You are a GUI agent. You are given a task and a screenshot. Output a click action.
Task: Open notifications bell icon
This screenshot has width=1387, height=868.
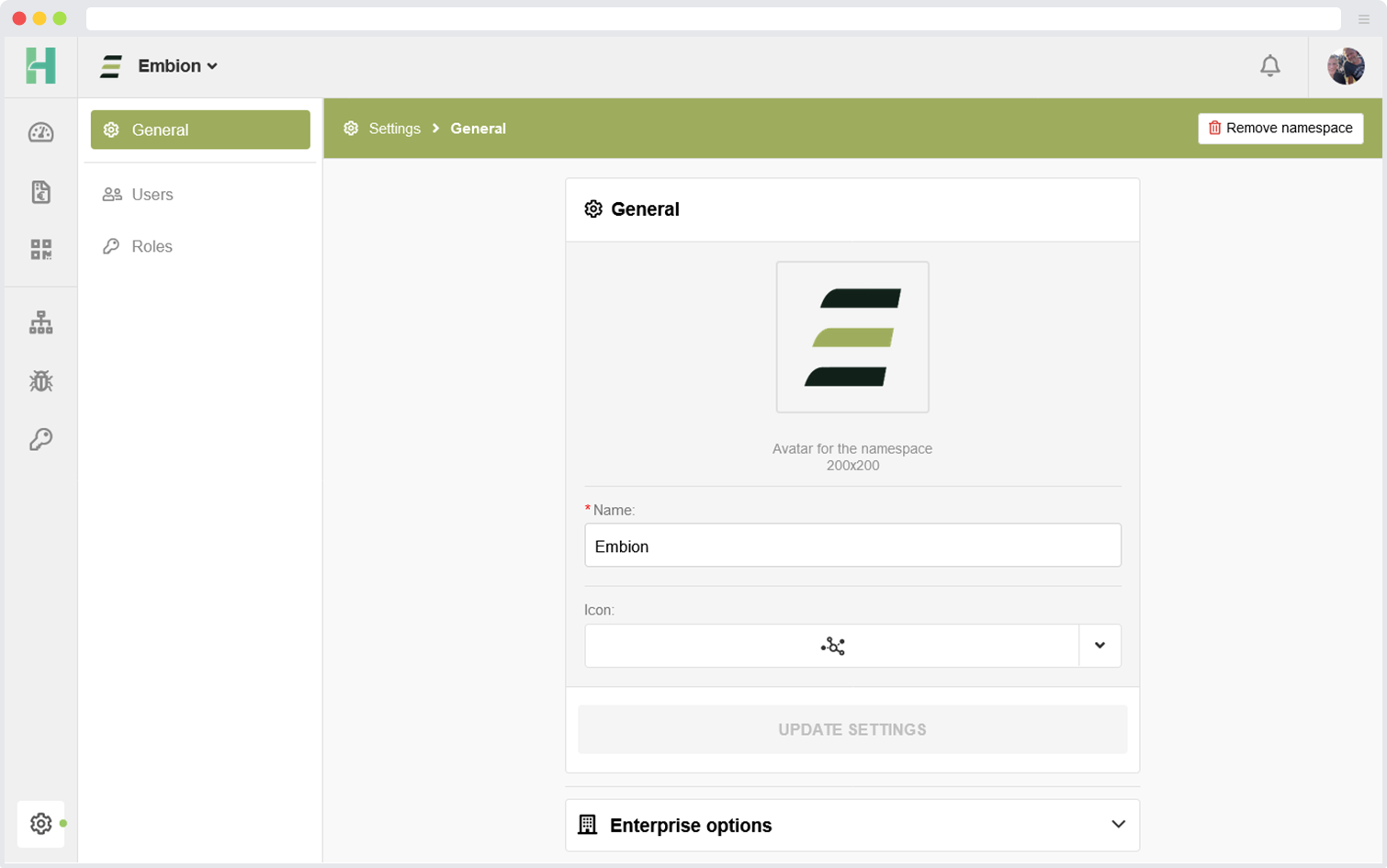point(1269,66)
